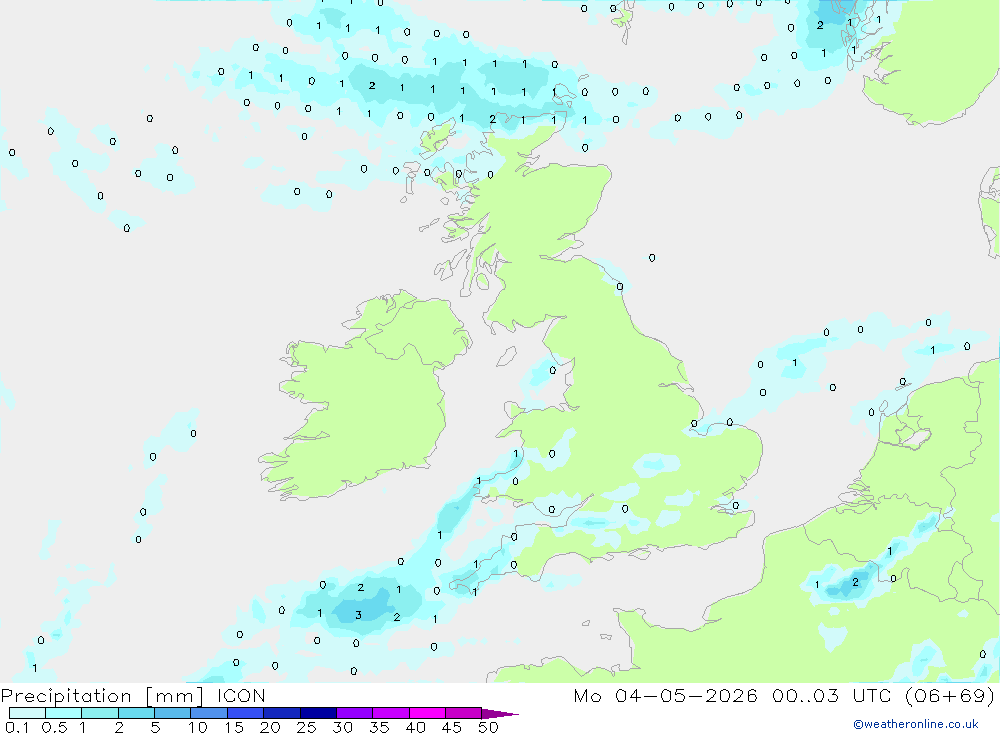Click the 45–50 mm legend color swatch

click(x=463, y=713)
